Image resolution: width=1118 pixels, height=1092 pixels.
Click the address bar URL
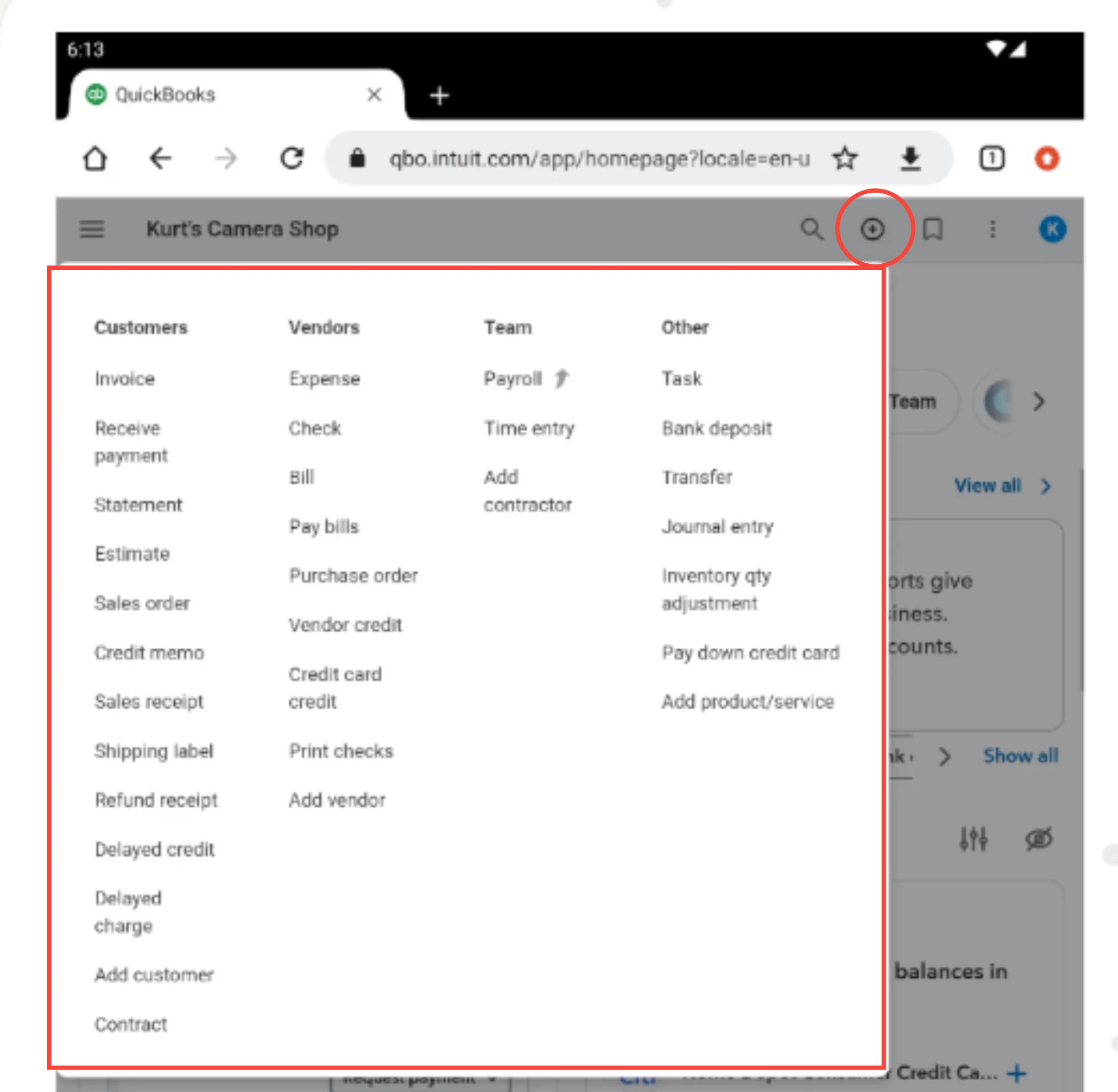(600, 158)
